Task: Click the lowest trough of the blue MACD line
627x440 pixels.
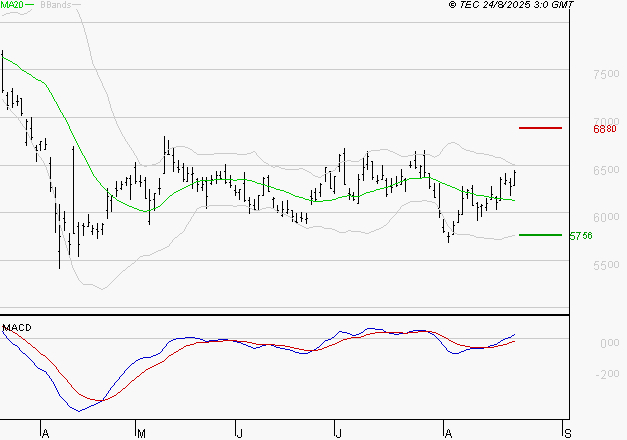Action: click(79, 410)
